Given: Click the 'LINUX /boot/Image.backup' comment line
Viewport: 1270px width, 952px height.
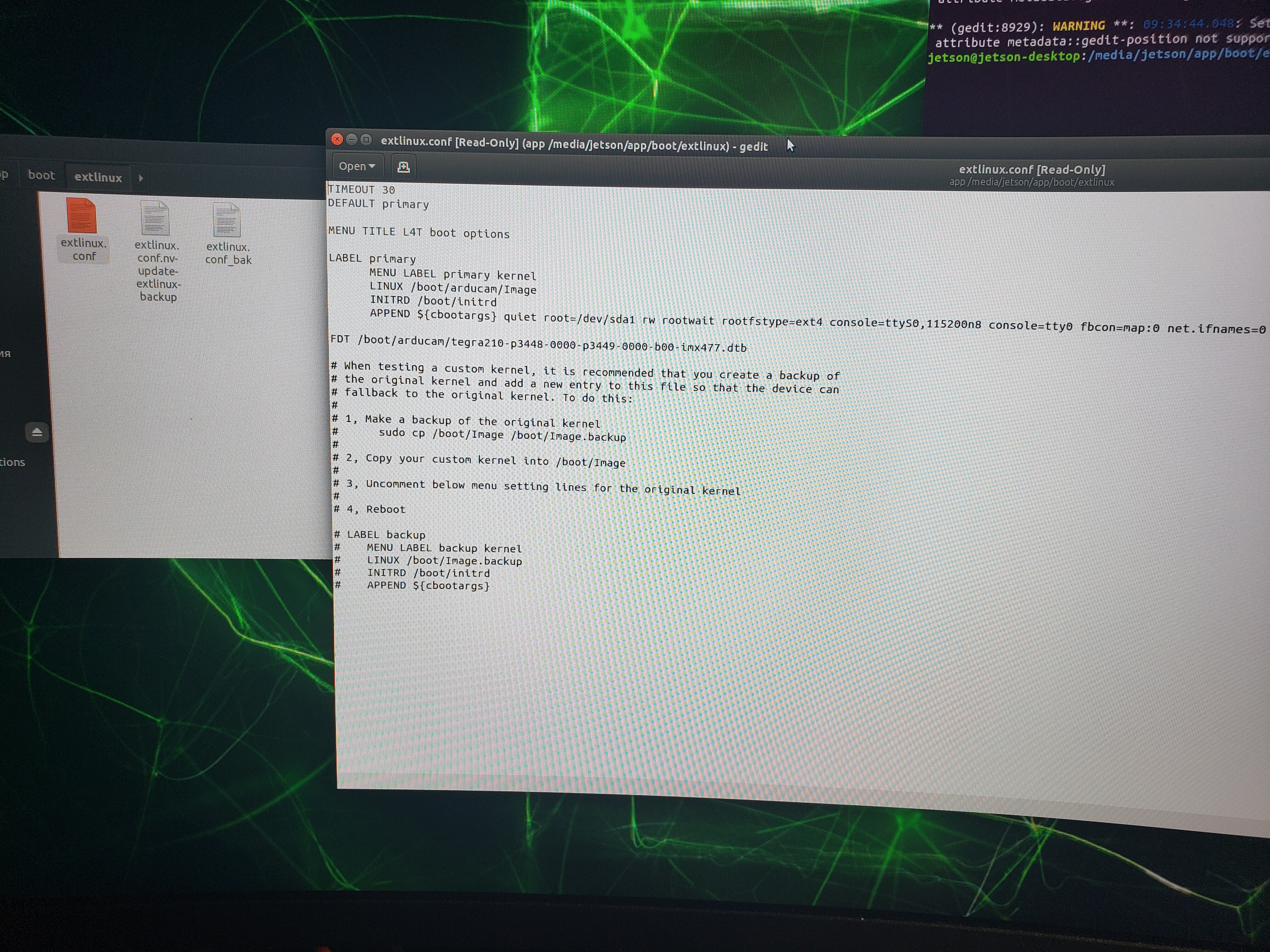Looking at the screenshot, I should pyautogui.click(x=428, y=561).
